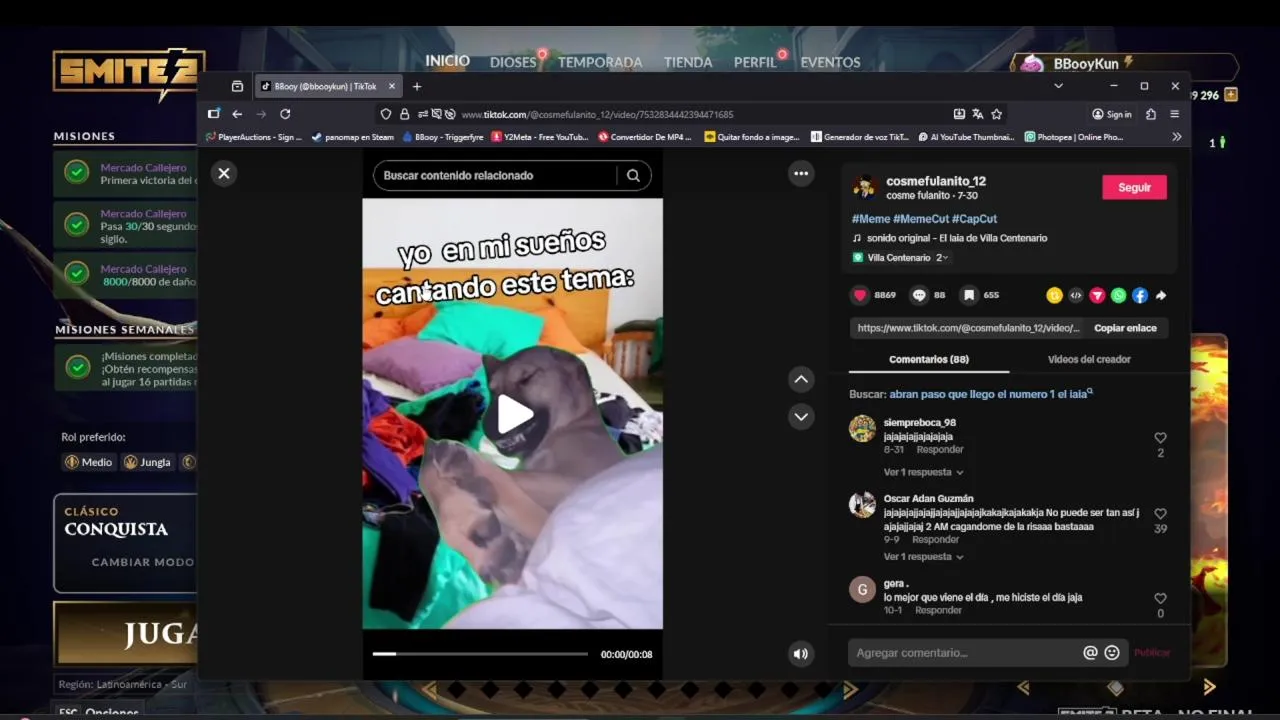Reply to siemprebeca_98 via Responder
The width and height of the screenshot is (1280, 720).
pos(940,450)
